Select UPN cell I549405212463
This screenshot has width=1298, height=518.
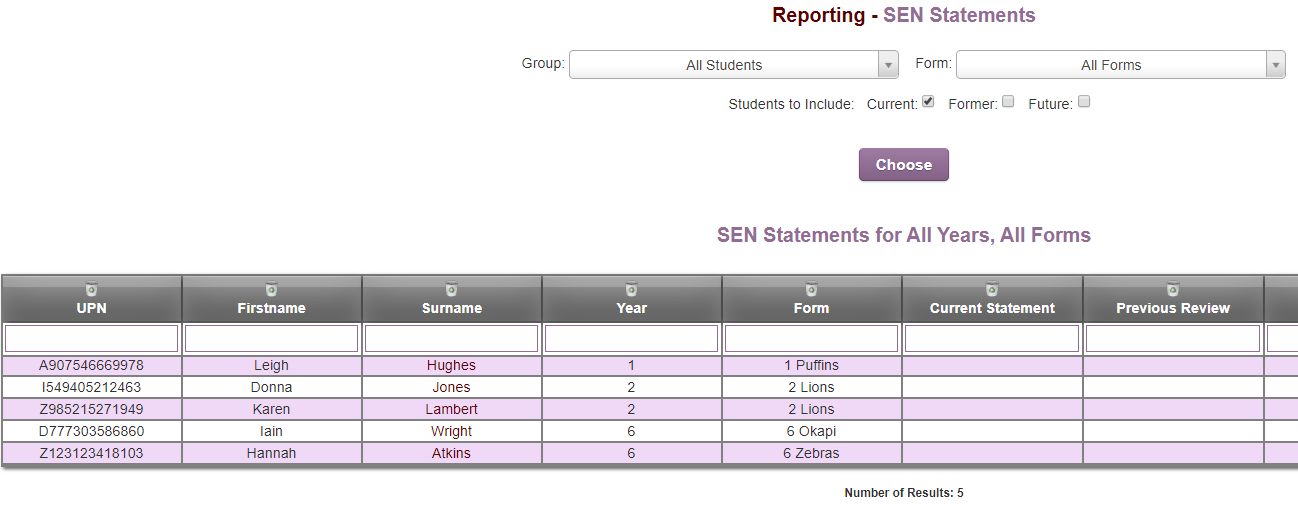point(91,387)
